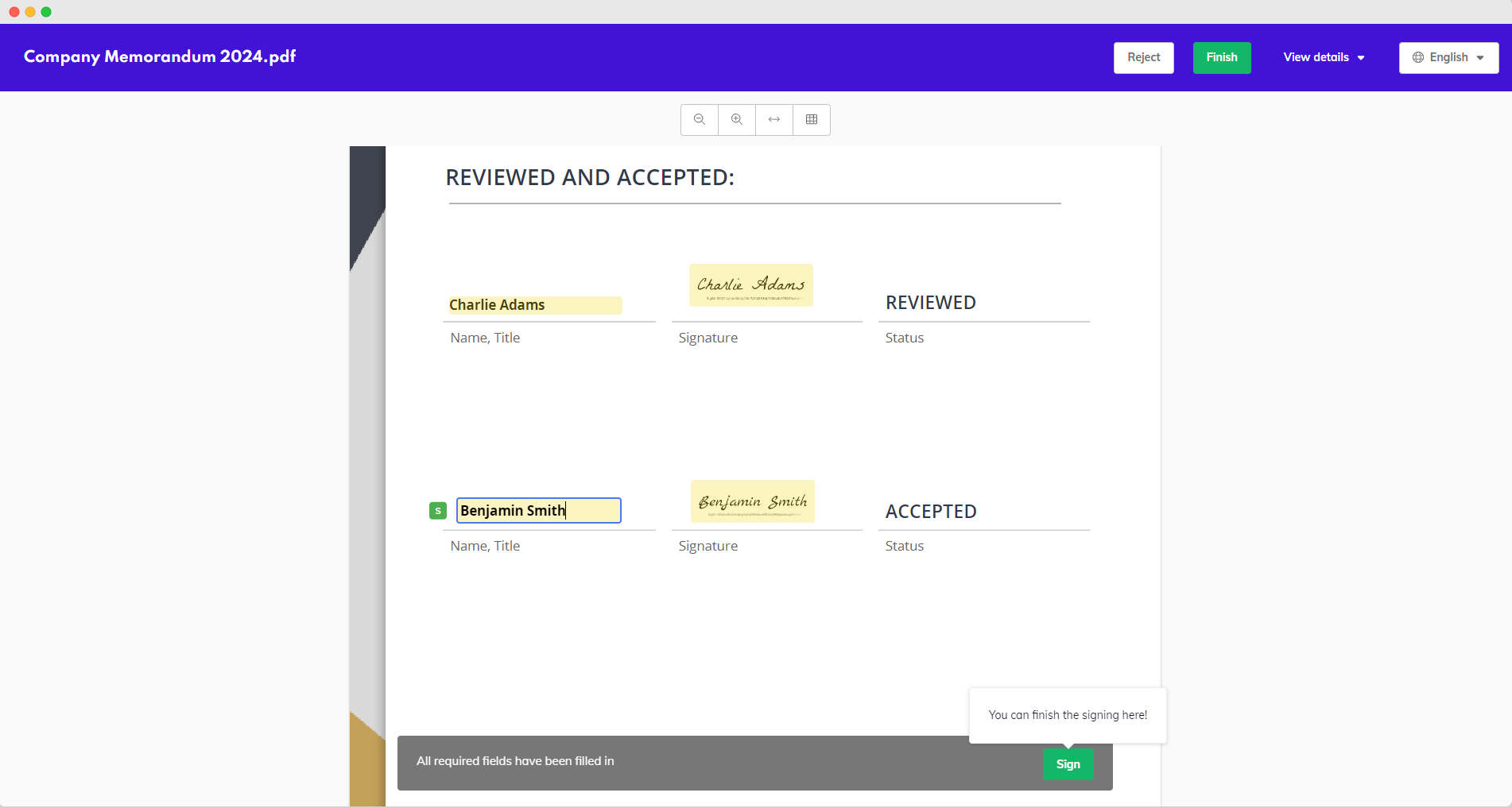Expand the View details menu
1512x808 pixels.
click(1316, 58)
